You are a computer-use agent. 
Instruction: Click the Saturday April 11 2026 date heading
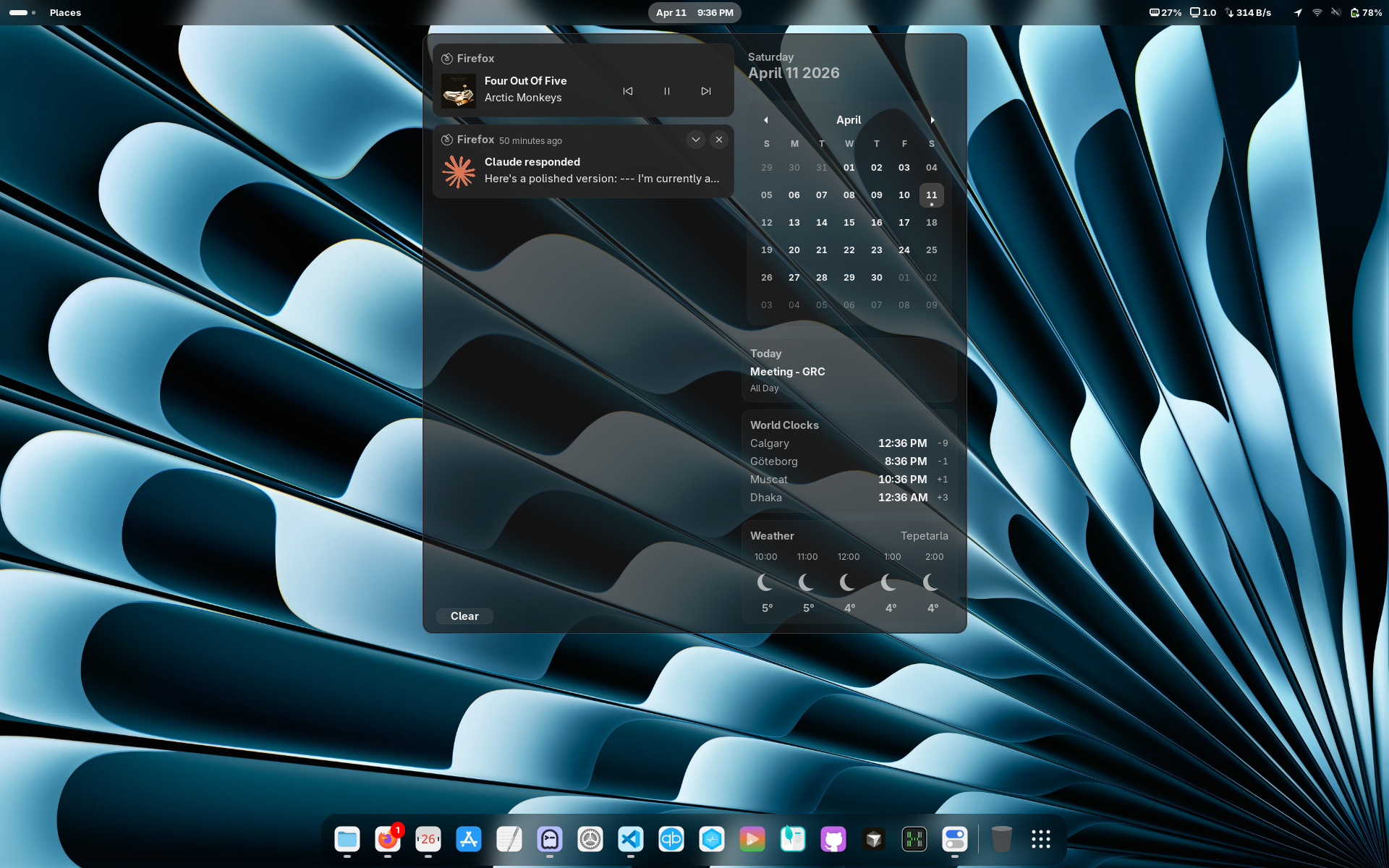pos(794,66)
